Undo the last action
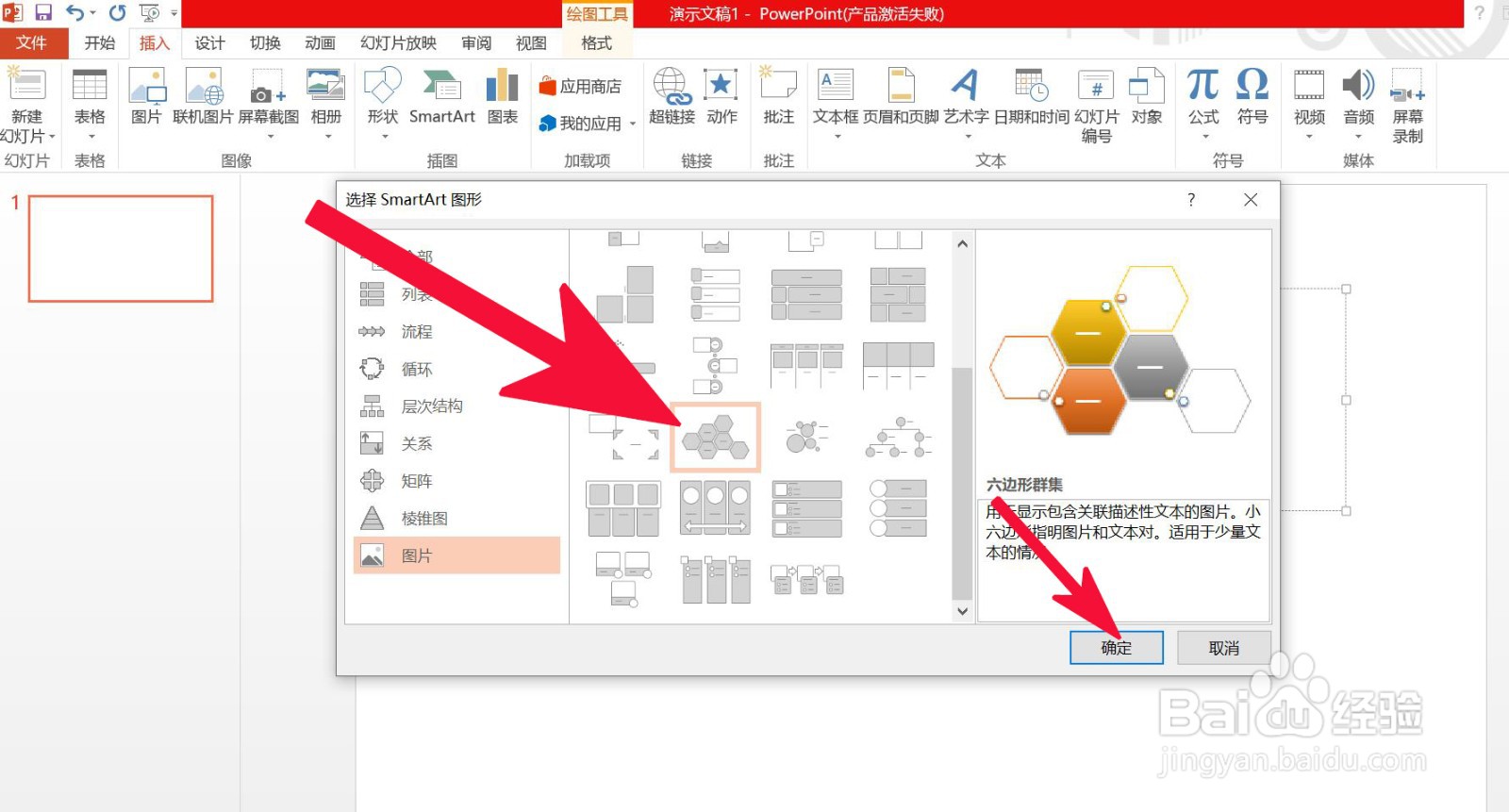Screen dimensions: 1509x812 (x=75, y=13)
